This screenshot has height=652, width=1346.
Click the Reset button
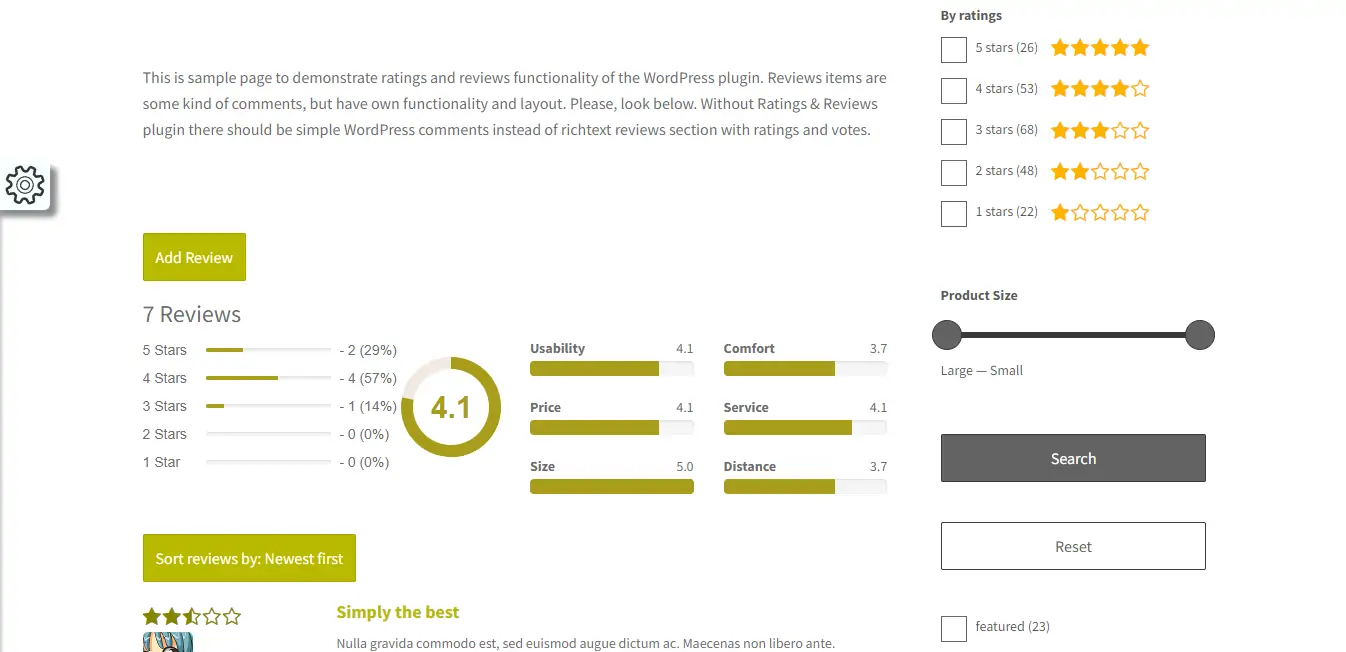[x=1072, y=546]
